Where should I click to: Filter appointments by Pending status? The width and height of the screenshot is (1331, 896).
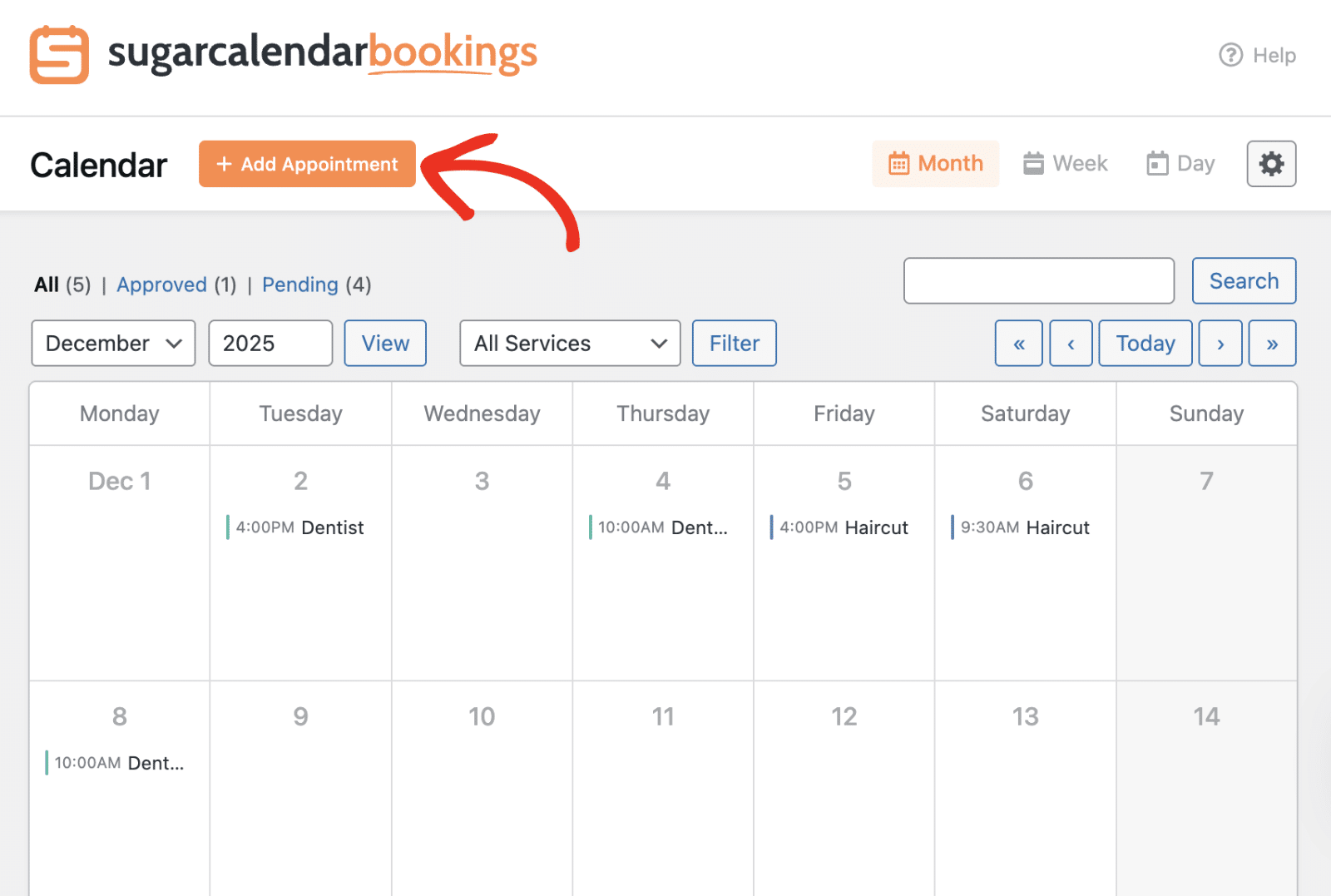click(300, 285)
